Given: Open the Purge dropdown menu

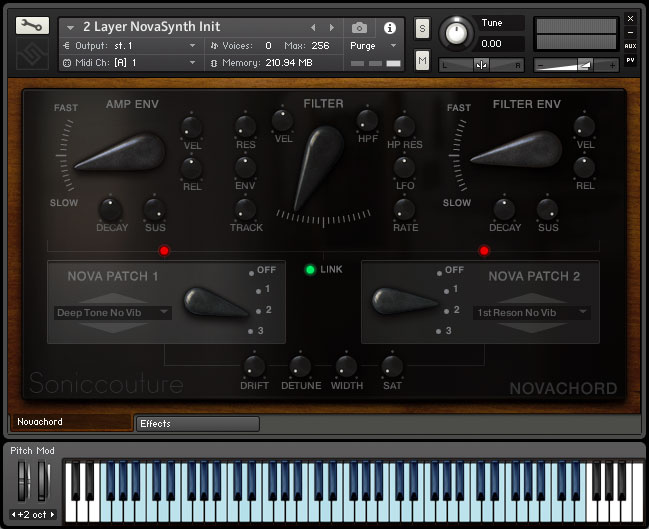Looking at the screenshot, I should [373, 46].
